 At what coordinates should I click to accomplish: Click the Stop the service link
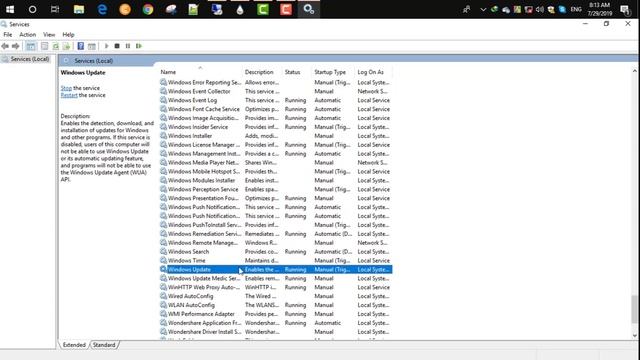(66, 88)
